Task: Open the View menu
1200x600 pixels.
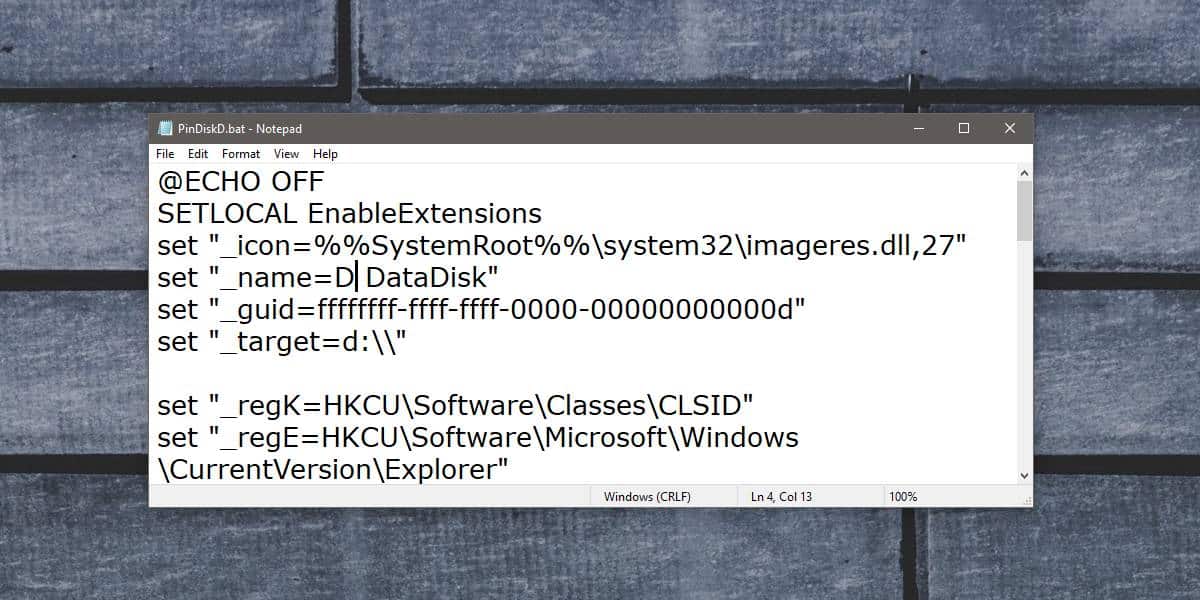Action: pyautogui.click(x=286, y=154)
